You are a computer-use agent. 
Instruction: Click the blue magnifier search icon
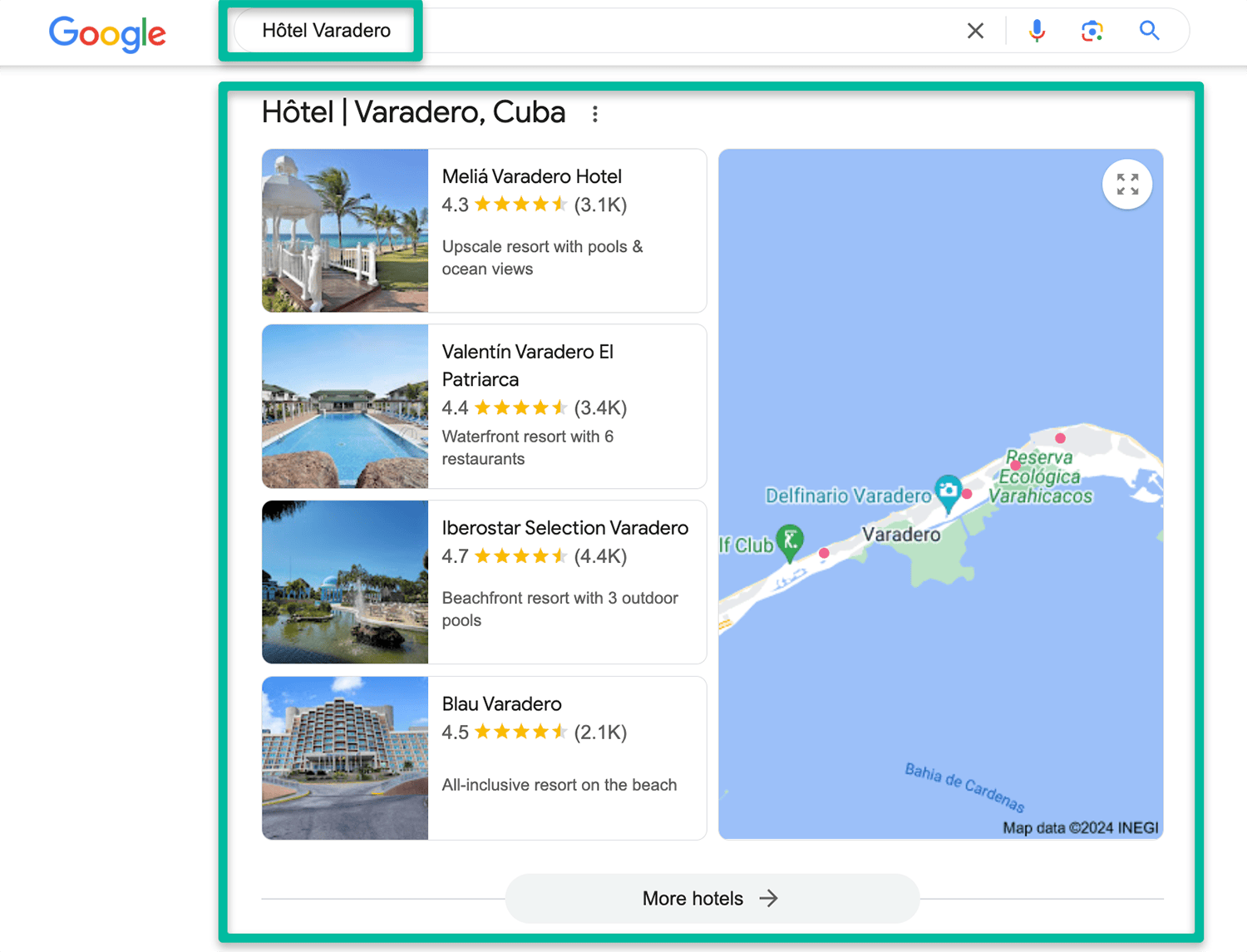(1149, 31)
